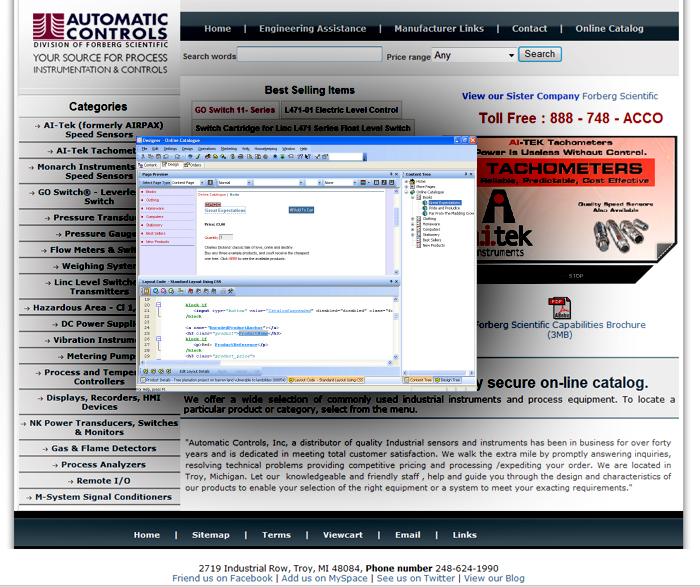Collapse the Books node in Content Tree
Screen dimensions: 700x587
tap(412, 197)
